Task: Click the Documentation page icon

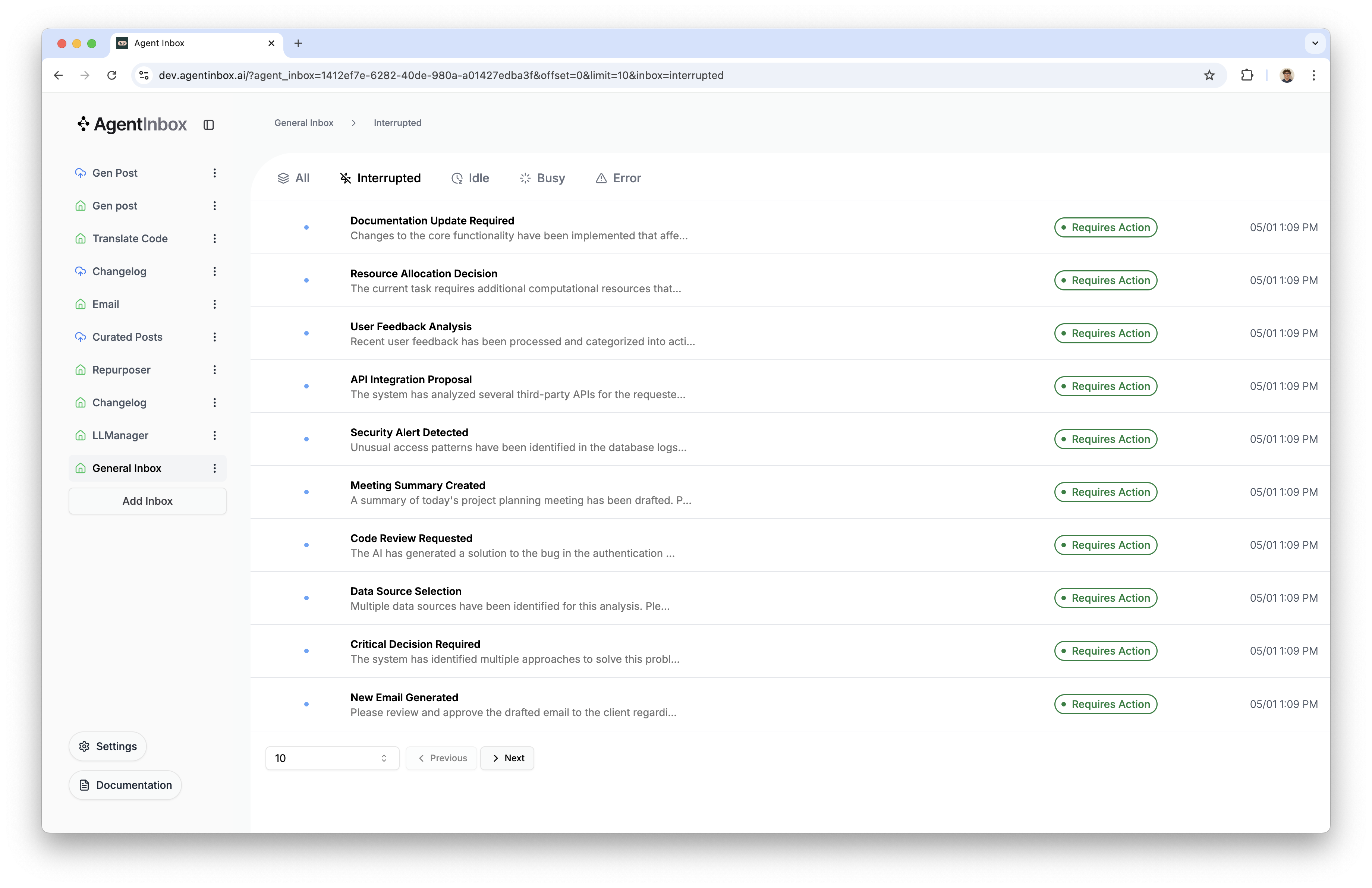Action: point(84,785)
